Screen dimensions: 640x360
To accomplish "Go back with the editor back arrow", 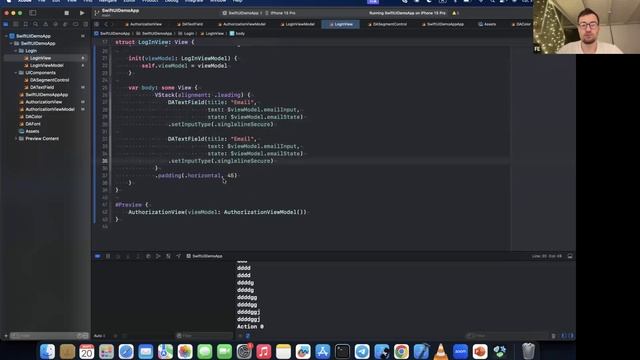I will [x=106, y=24].
